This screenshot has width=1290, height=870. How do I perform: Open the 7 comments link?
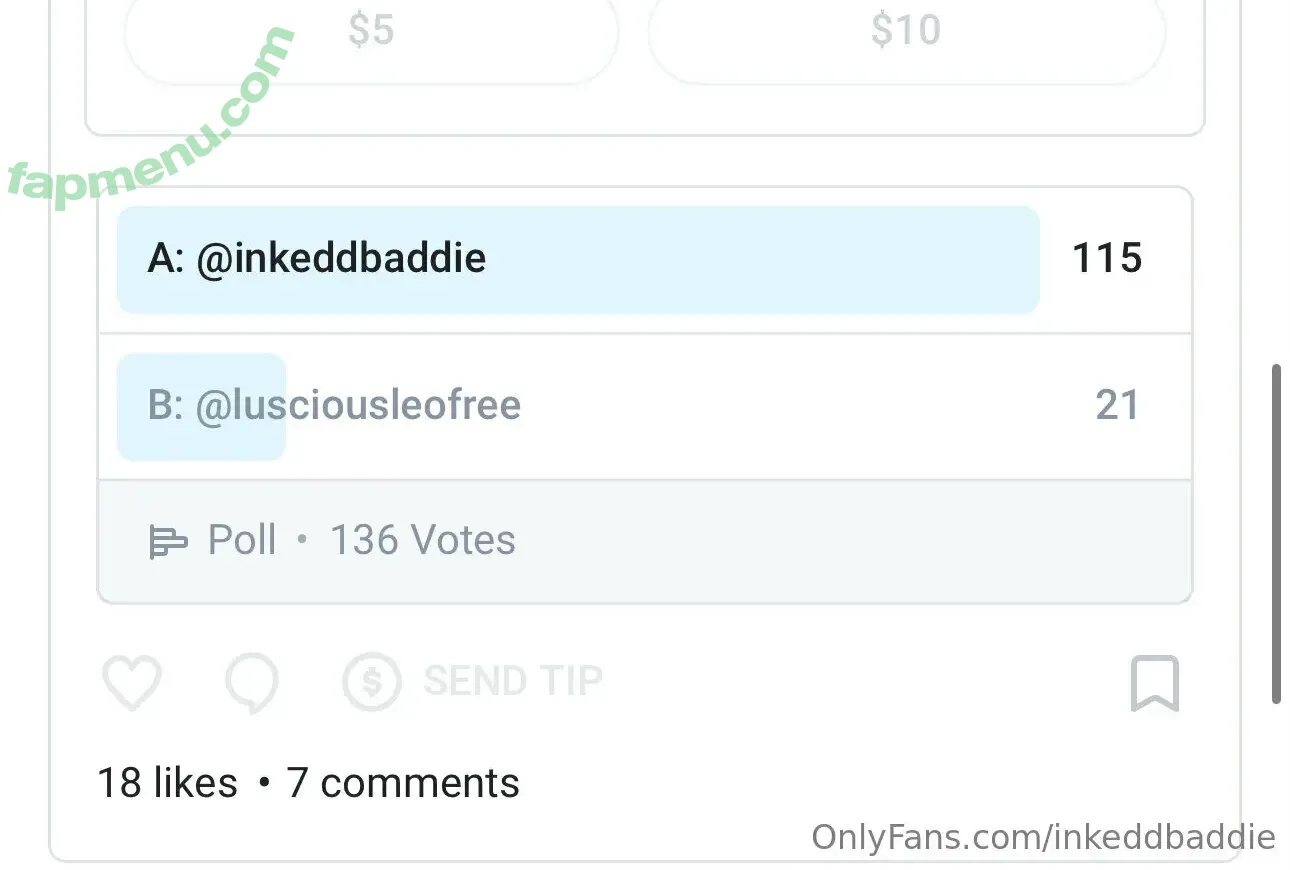(x=403, y=783)
